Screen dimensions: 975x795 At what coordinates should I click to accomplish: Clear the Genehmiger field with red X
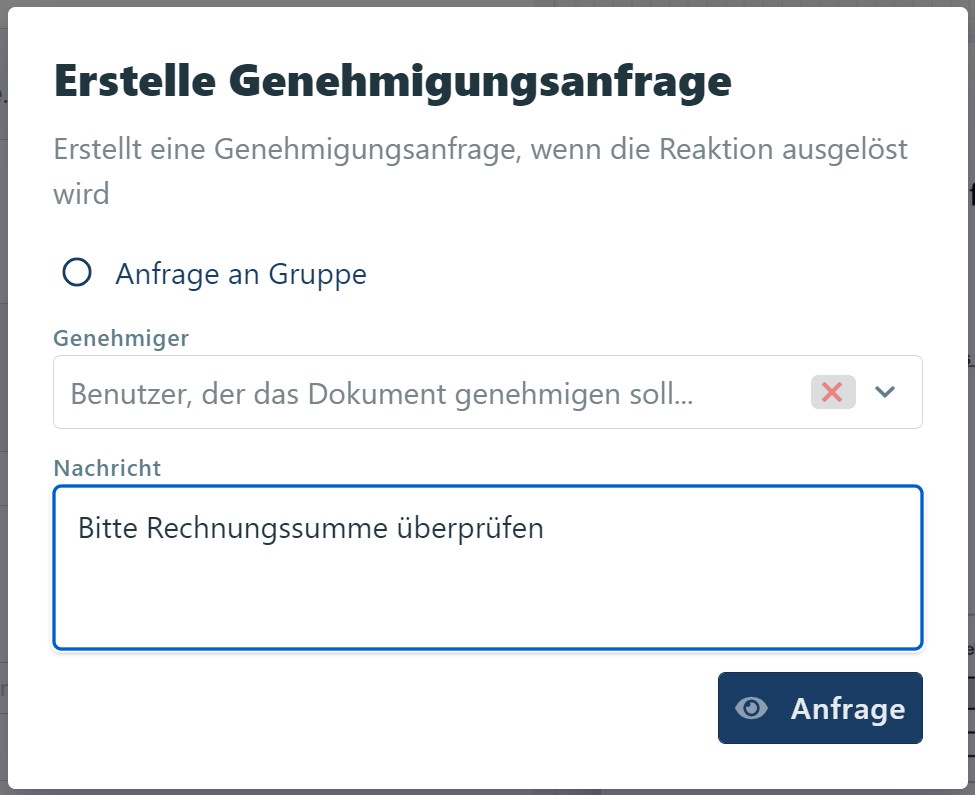coord(832,392)
